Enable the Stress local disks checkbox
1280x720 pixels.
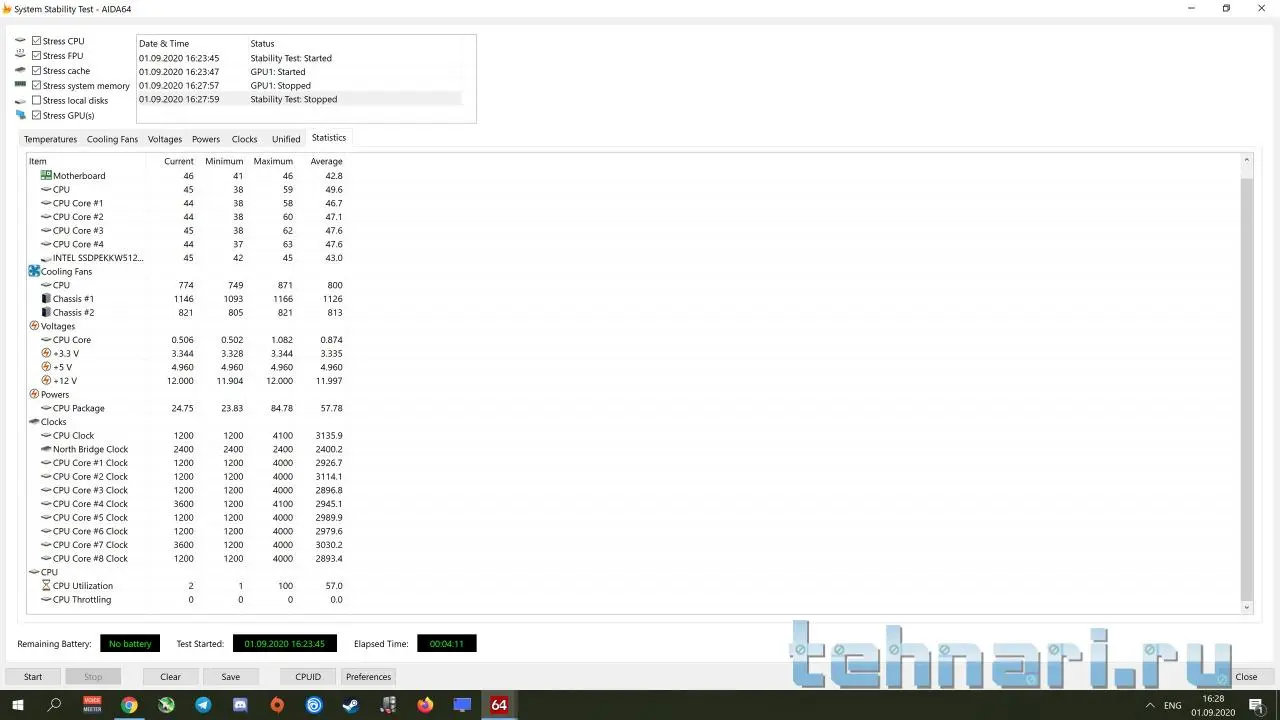click(37, 101)
